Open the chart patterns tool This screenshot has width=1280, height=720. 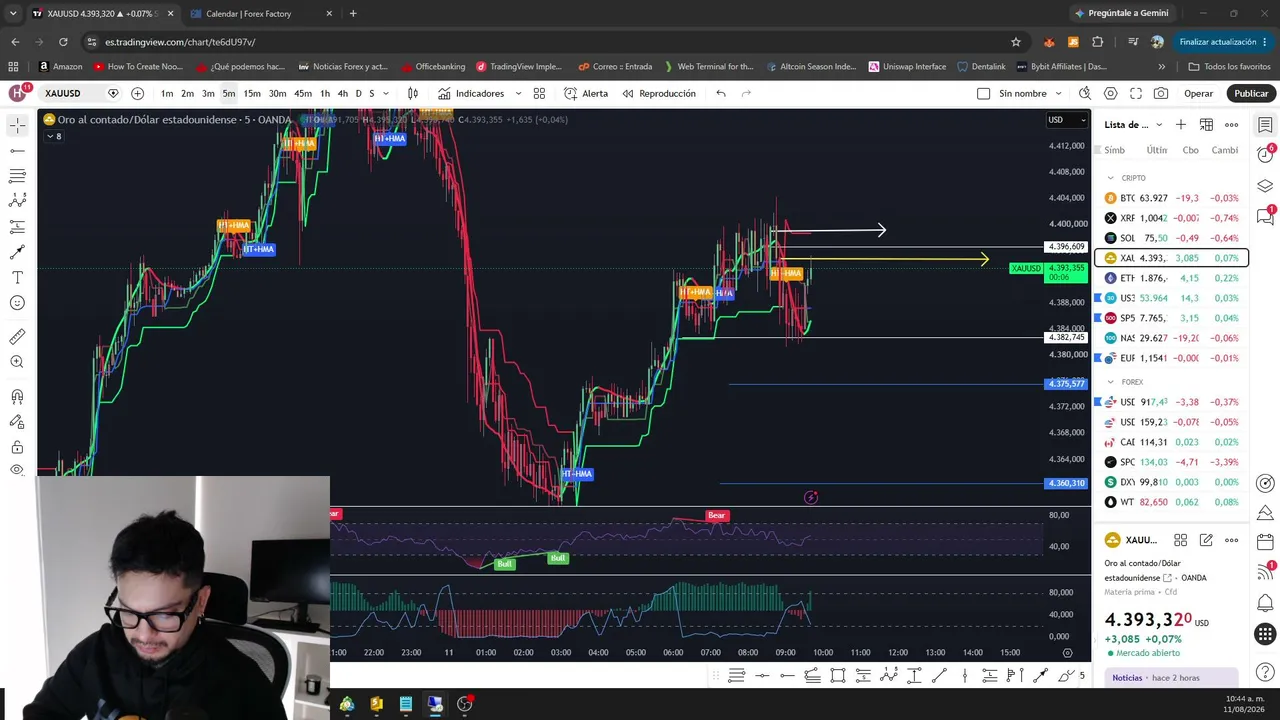tap(17, 201)
